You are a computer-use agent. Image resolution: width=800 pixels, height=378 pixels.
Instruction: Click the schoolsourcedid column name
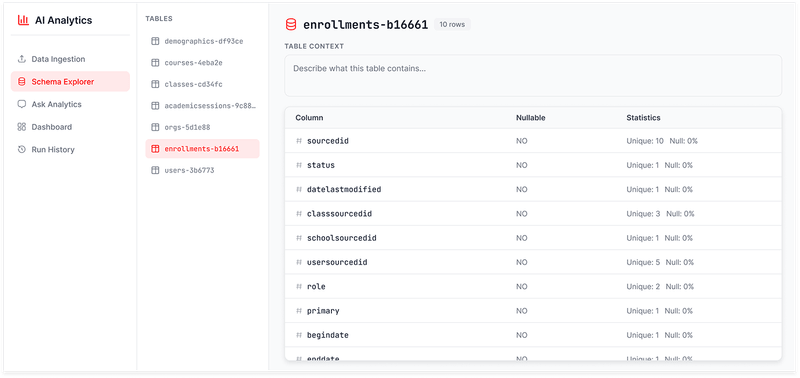342,238
